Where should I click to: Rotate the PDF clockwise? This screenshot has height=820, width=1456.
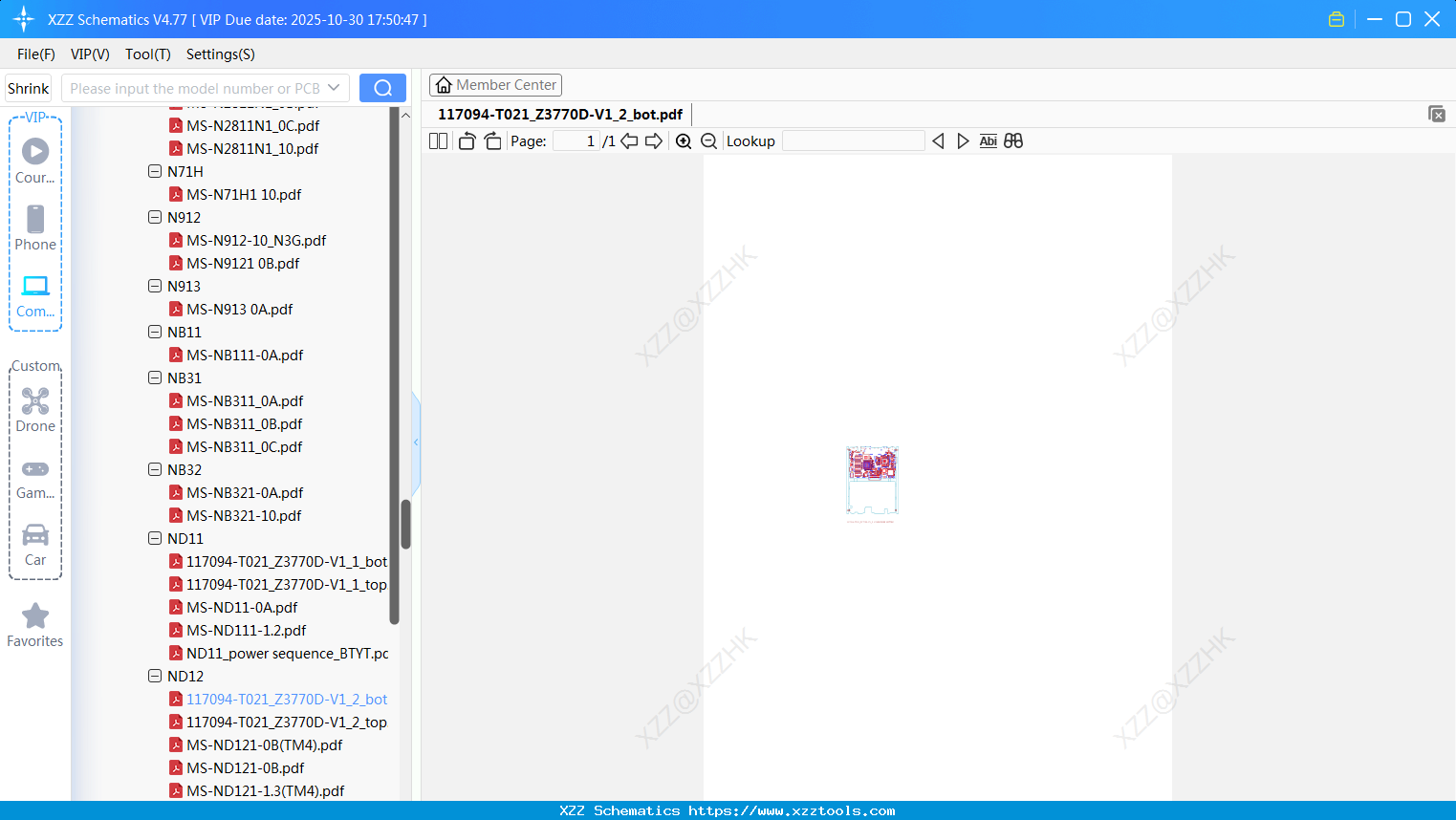(491, 140)
